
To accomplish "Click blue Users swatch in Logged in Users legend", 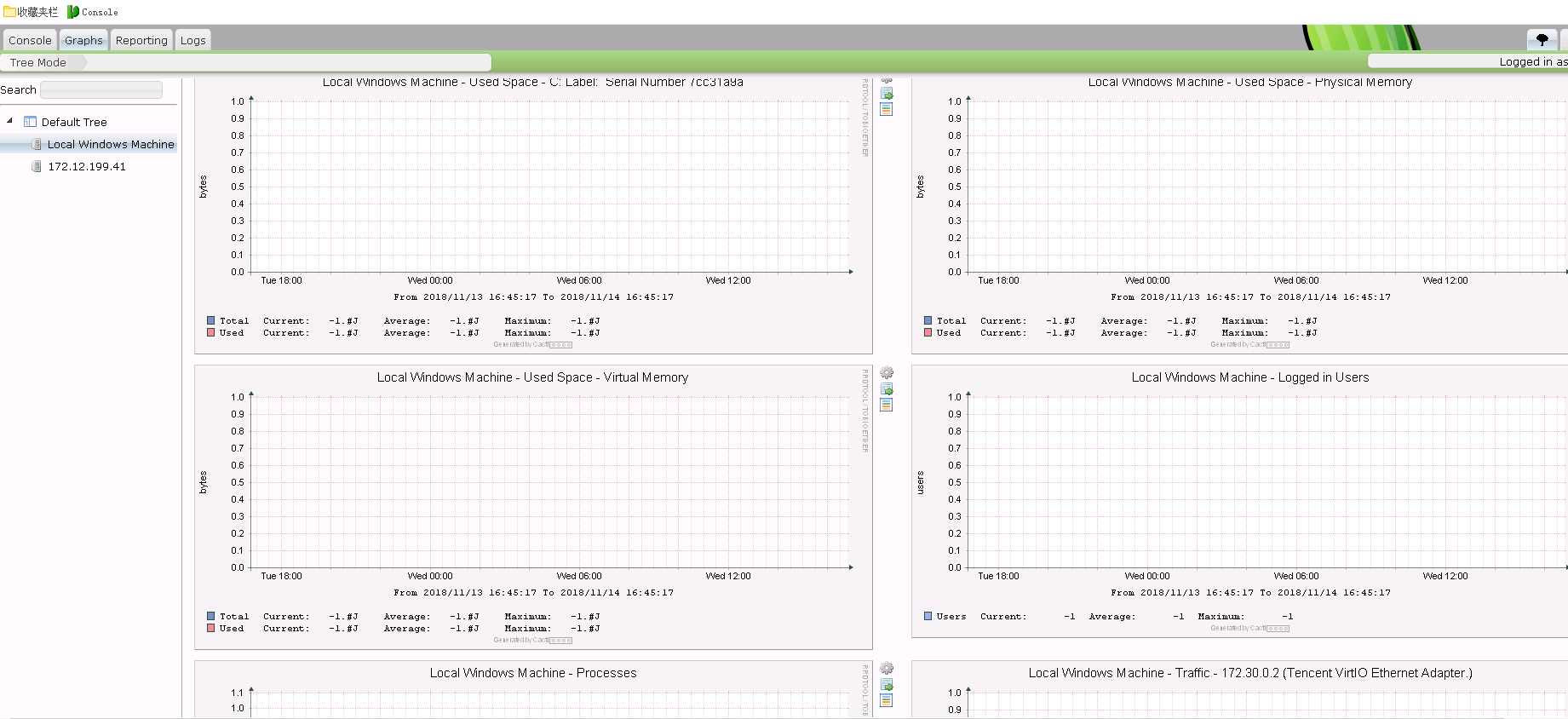I will coord(928,616).
